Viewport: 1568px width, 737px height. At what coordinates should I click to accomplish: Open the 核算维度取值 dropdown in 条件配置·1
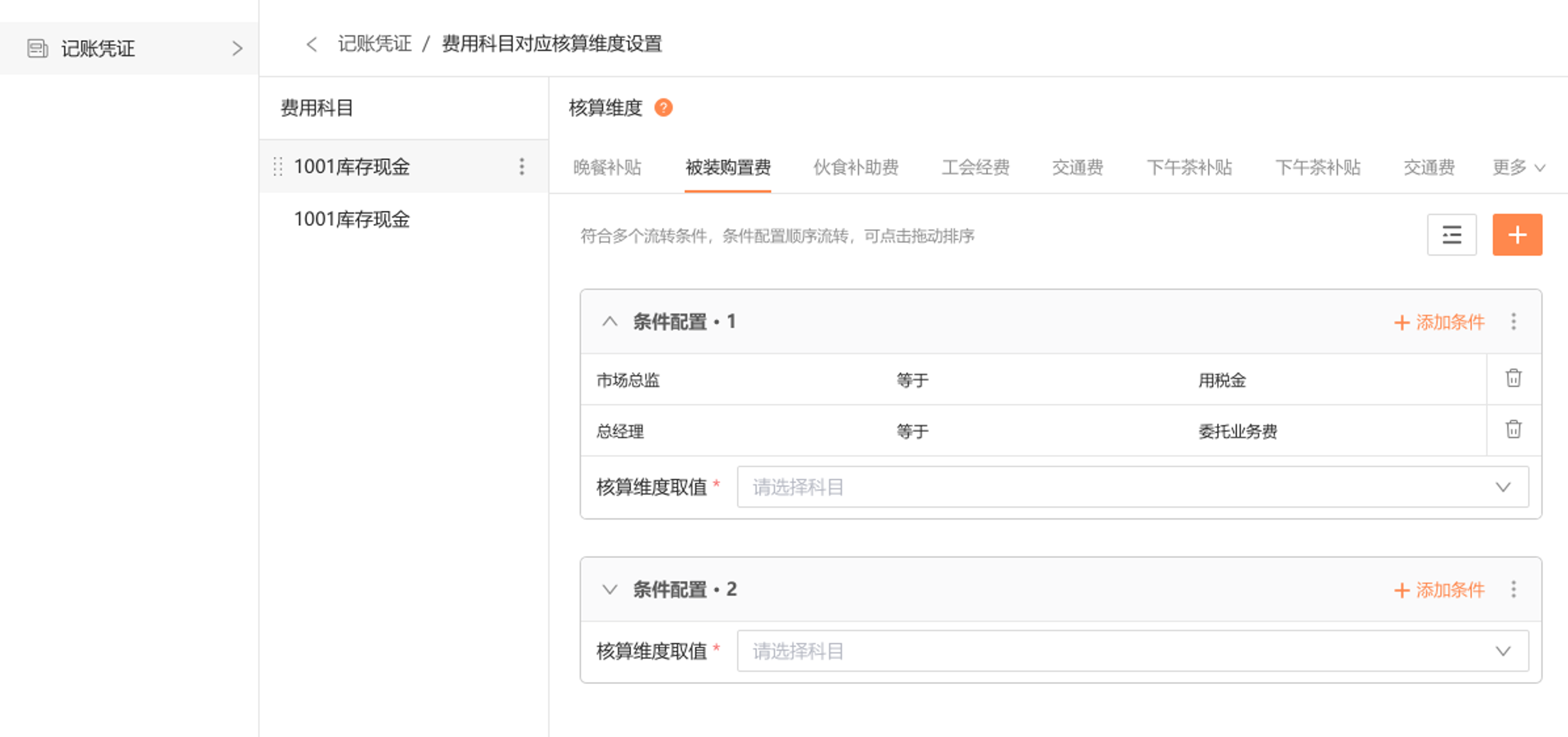point(1503,487)
